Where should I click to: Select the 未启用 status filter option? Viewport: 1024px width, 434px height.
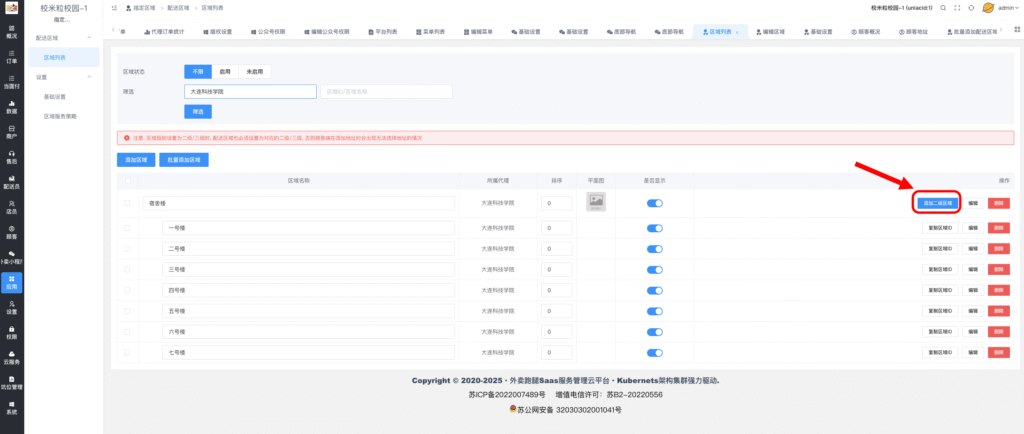[x=255, y=72]
